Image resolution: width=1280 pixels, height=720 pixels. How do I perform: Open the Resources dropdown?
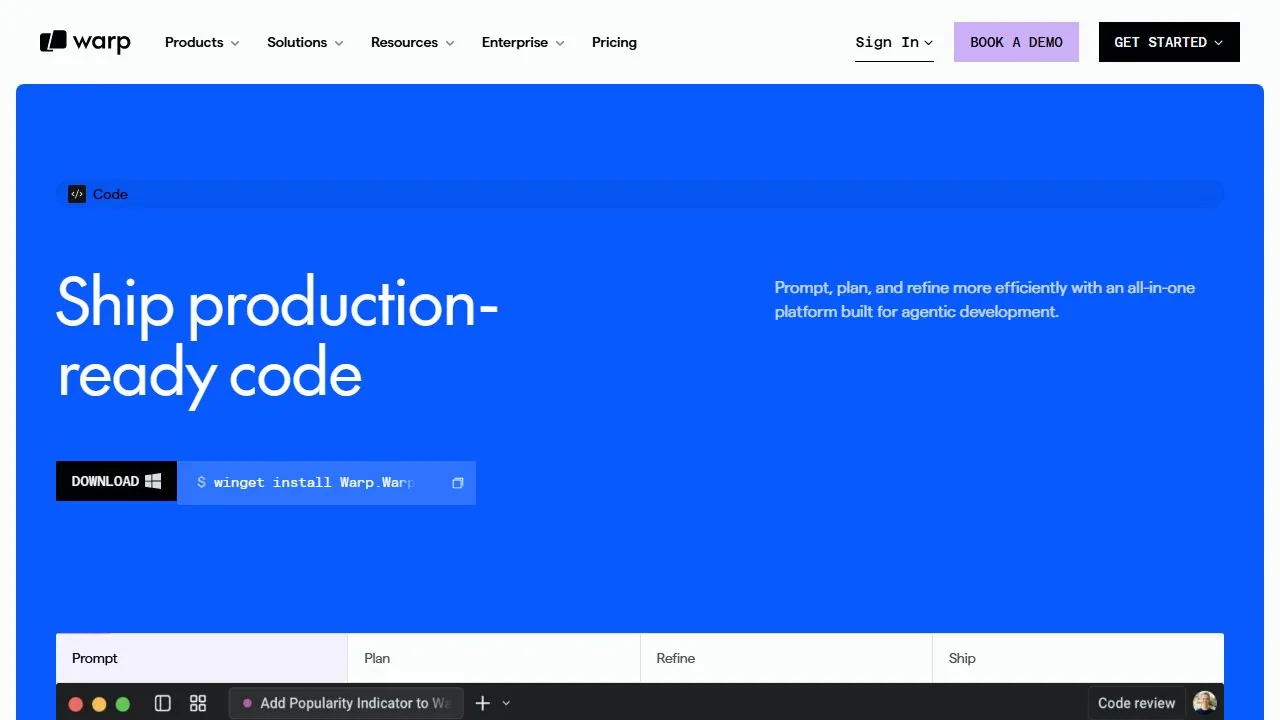pyautogui.click(x=413, y=42)
